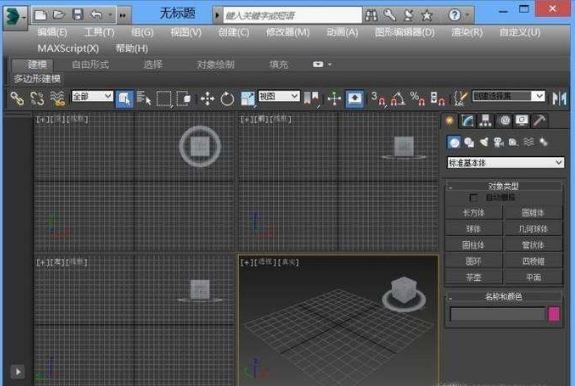575x386 pixels.
Task: Open the dropdown arrow beside Help icon
Action: [x=468, y=15]
